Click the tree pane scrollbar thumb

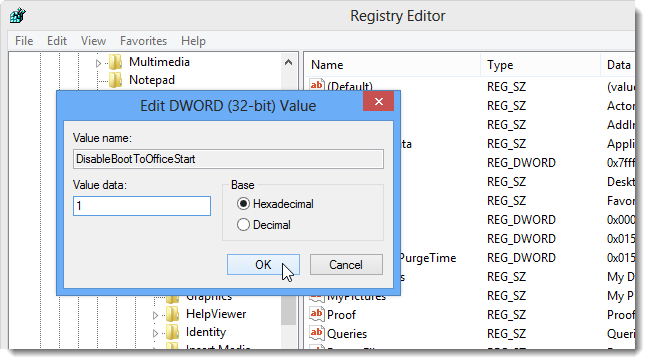click(289, 310)
